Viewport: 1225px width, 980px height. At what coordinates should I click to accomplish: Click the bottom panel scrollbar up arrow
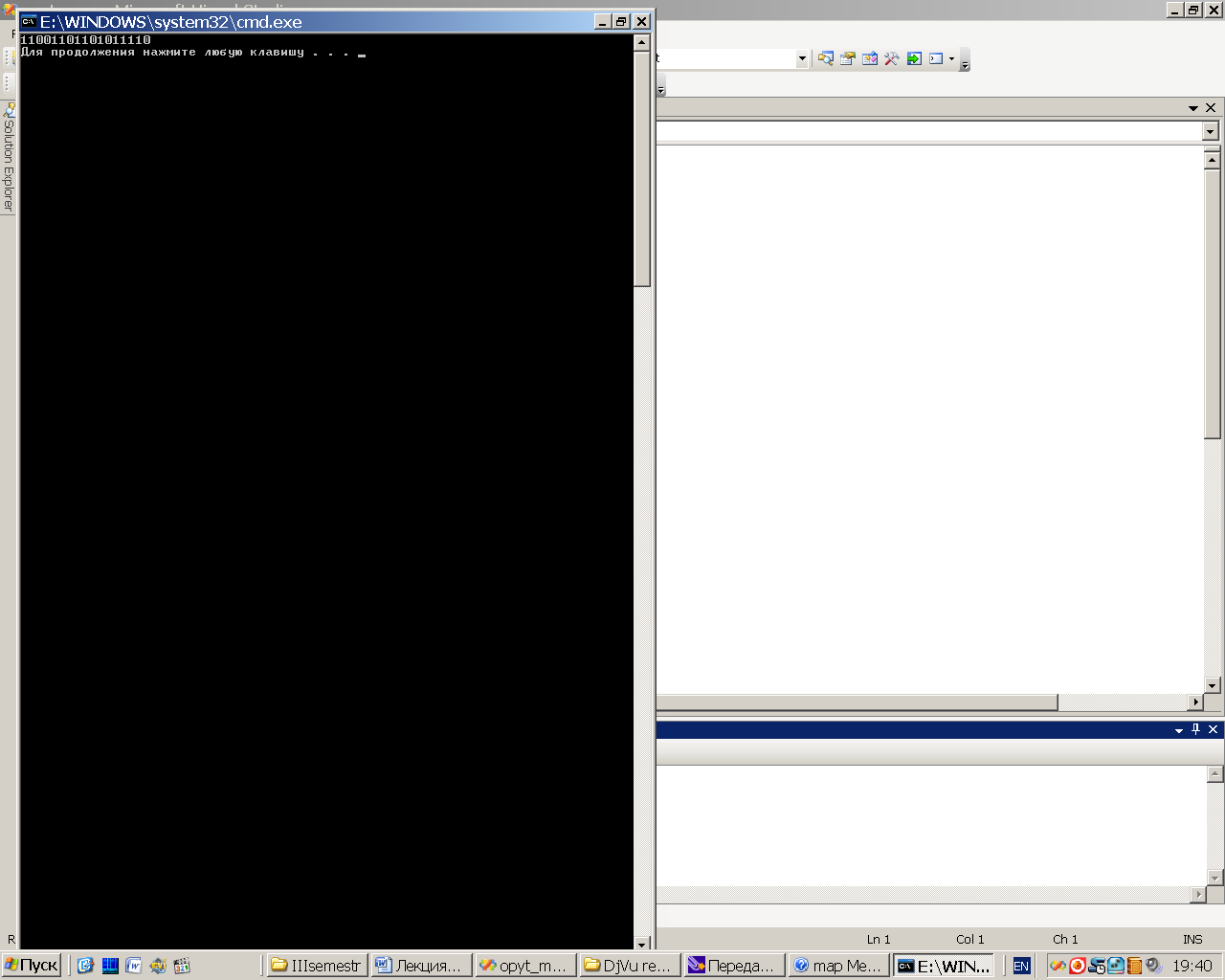click(1215, 774)
